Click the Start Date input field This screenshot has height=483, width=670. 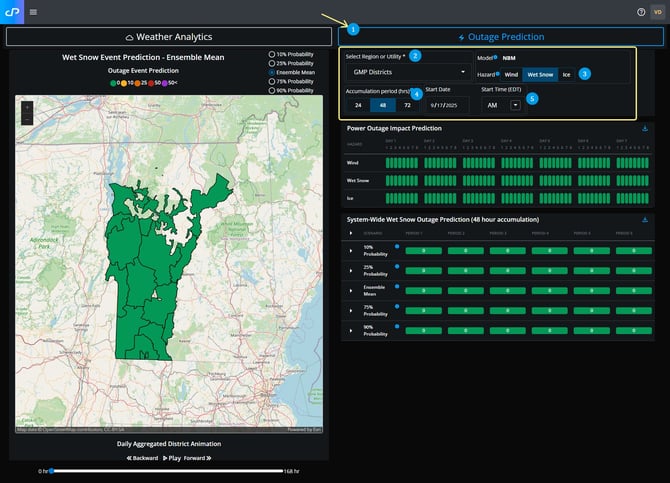(446, 105)
